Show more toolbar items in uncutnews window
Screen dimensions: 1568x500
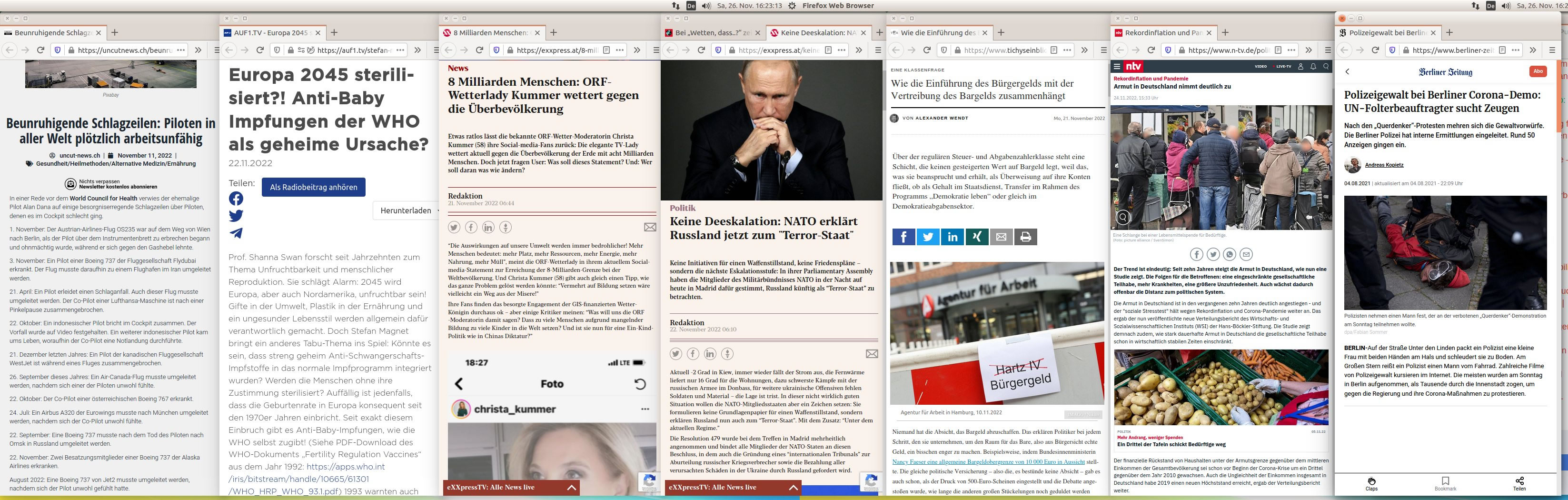click(198, 50)
